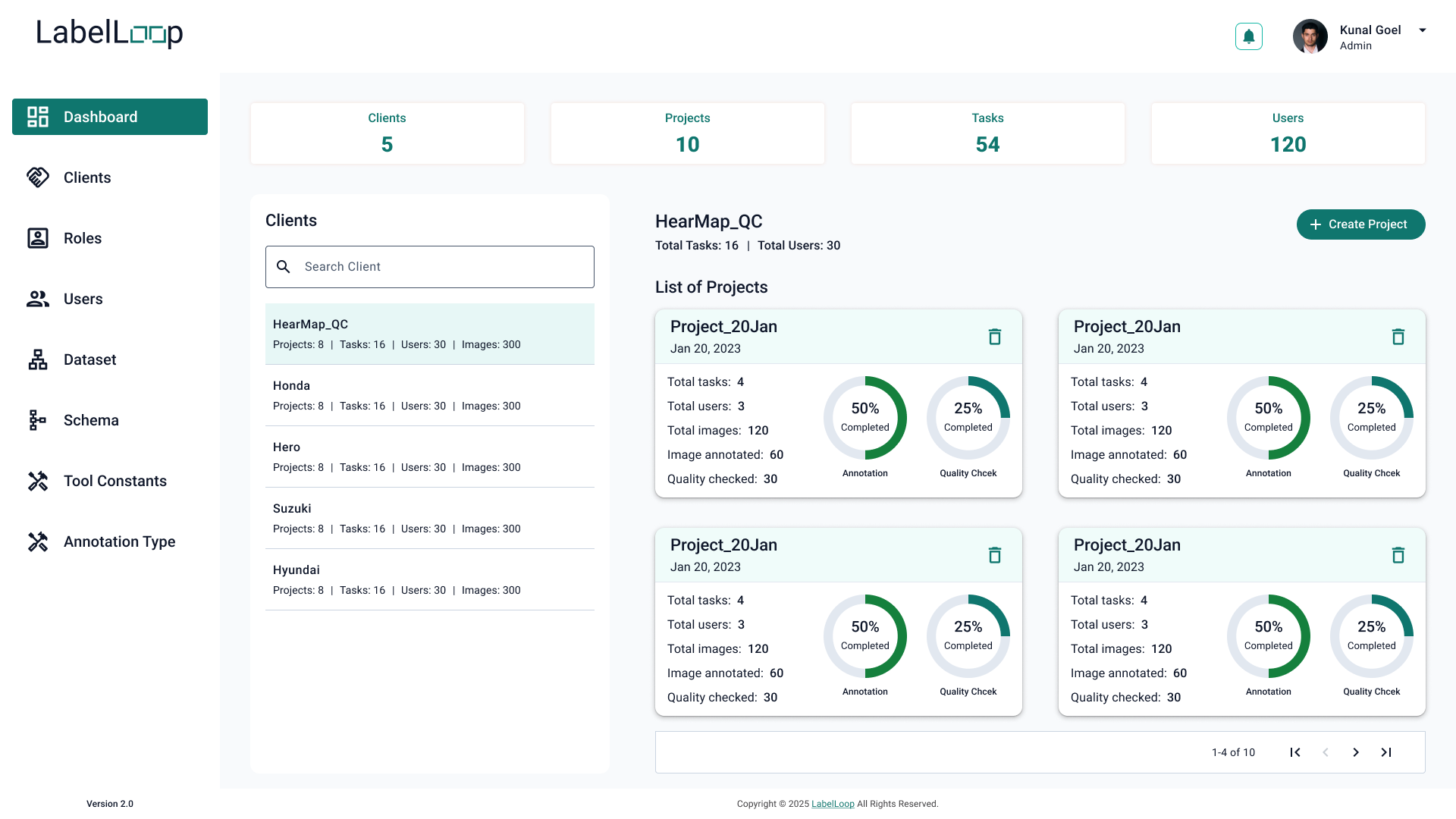
Task: Click the '1-4 of 10' pagination text
Action: point(1233,752)
